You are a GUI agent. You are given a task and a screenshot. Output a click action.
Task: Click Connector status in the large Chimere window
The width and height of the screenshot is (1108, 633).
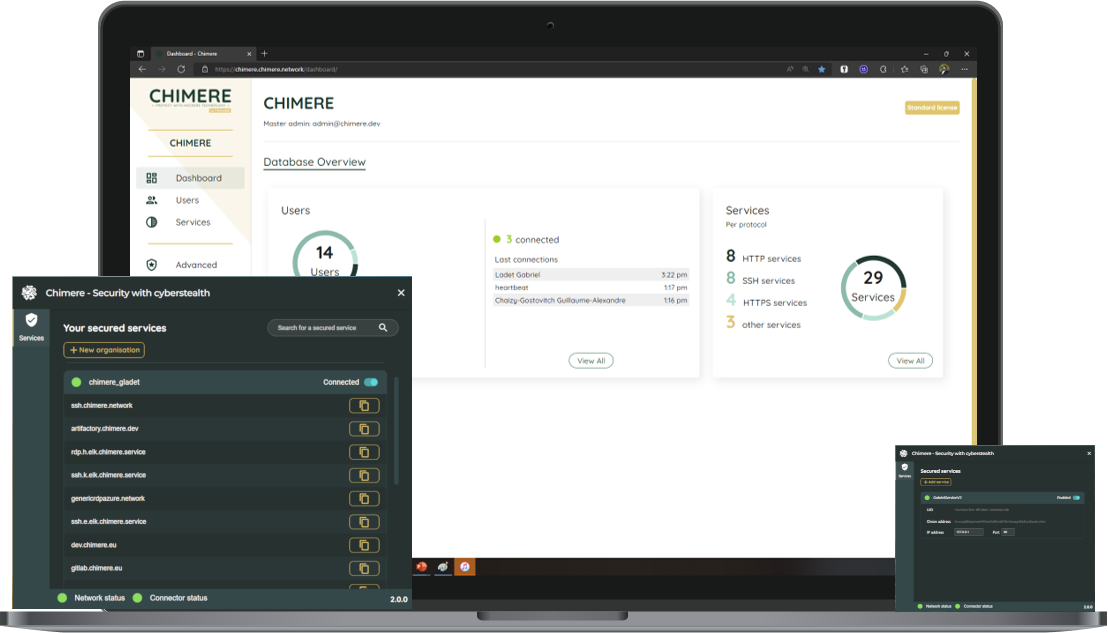coord(178,598)
